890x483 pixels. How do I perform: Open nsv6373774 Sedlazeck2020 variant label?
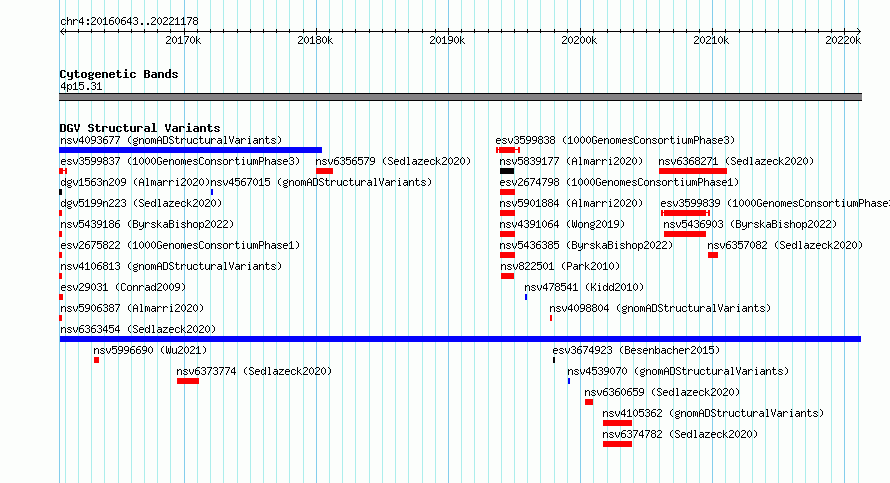(254, 371)
